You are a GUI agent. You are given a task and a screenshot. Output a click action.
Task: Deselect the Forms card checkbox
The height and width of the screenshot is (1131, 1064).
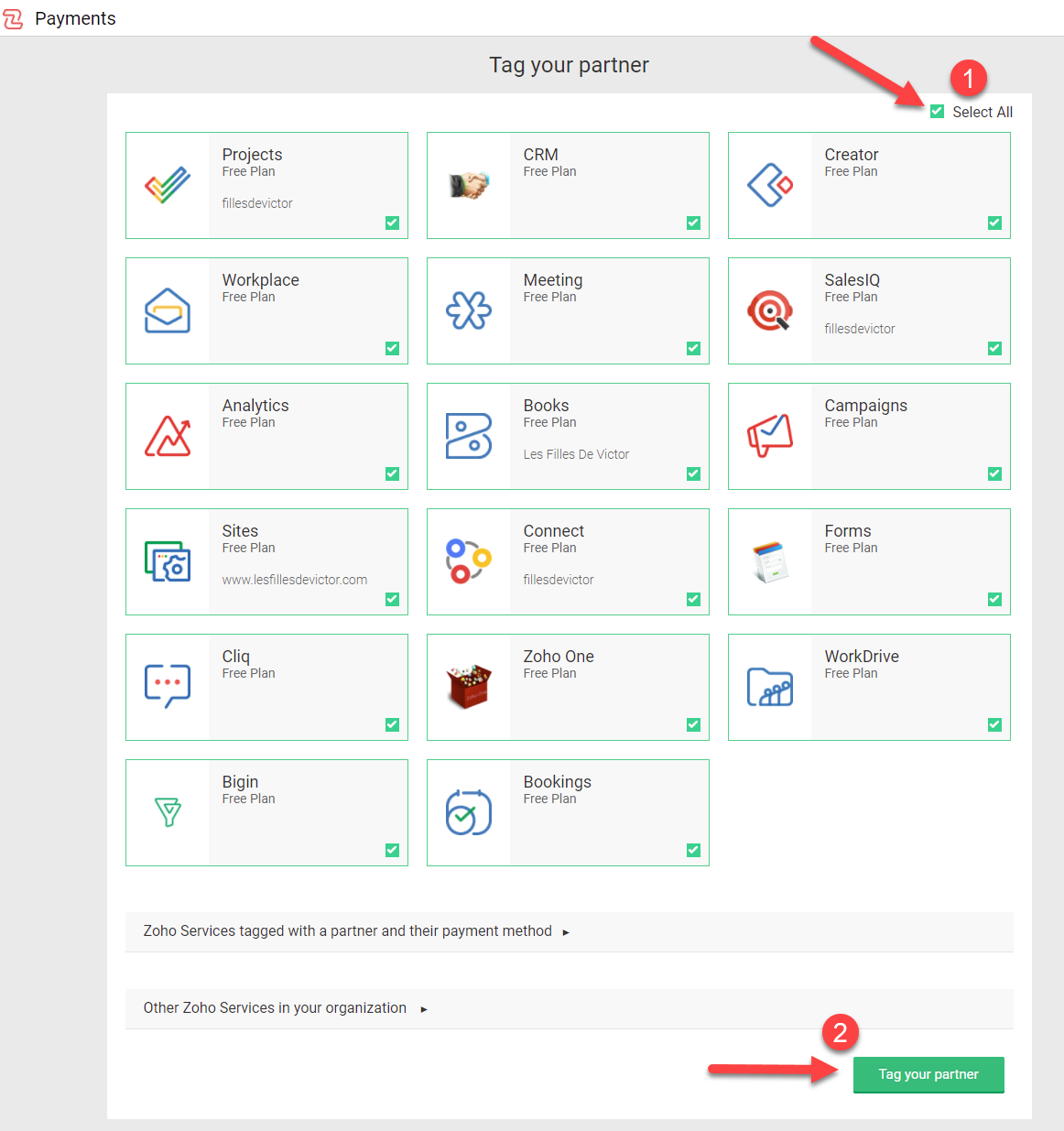point(994,599)
